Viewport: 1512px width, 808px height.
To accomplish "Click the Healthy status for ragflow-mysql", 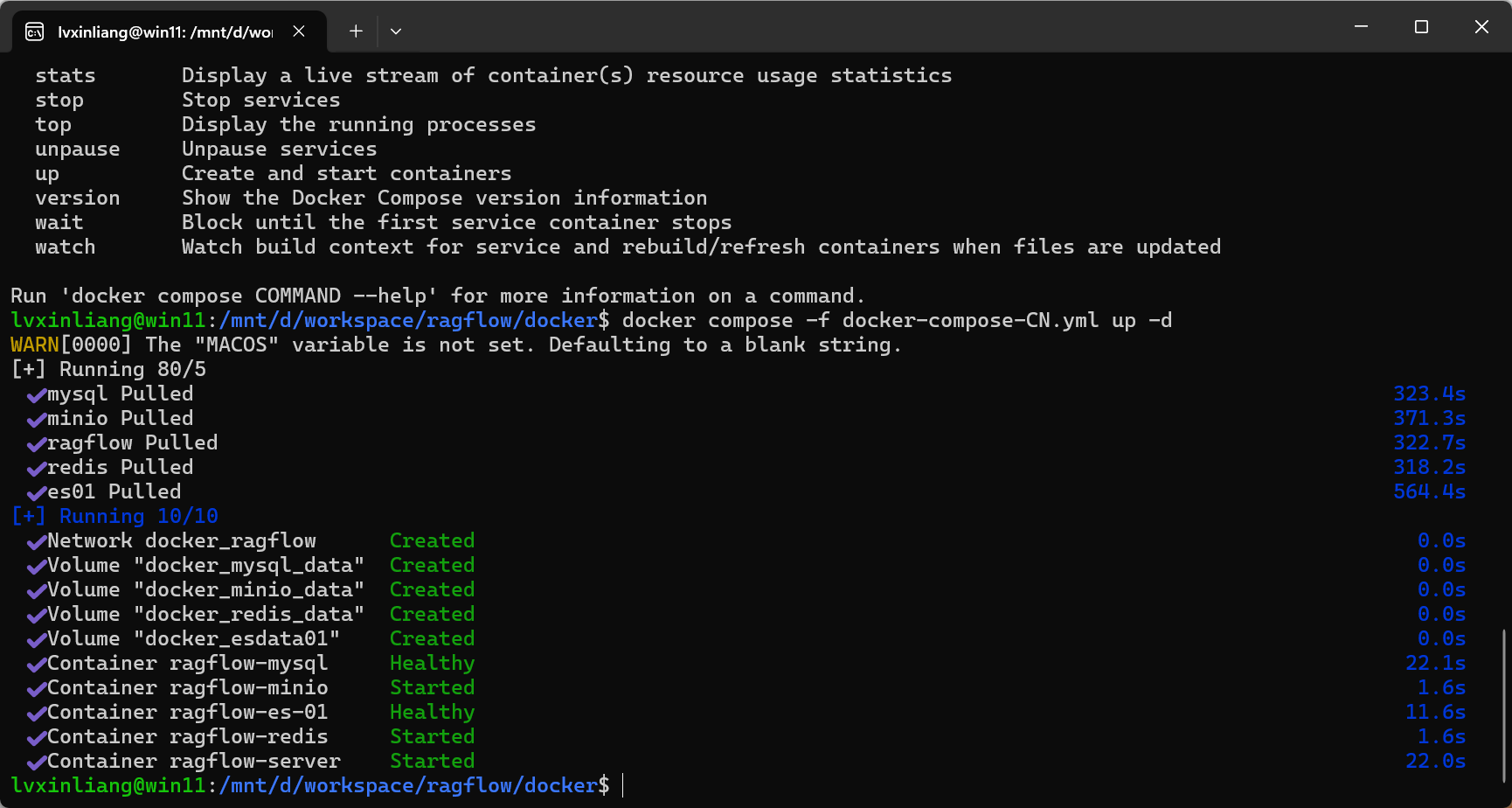I will click(x=432, y=664).
